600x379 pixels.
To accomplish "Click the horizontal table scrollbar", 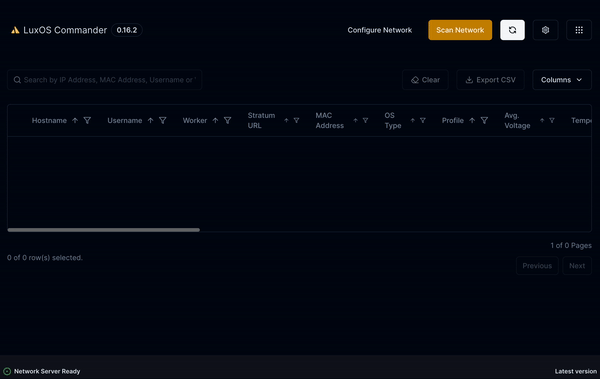I will 104,230.
